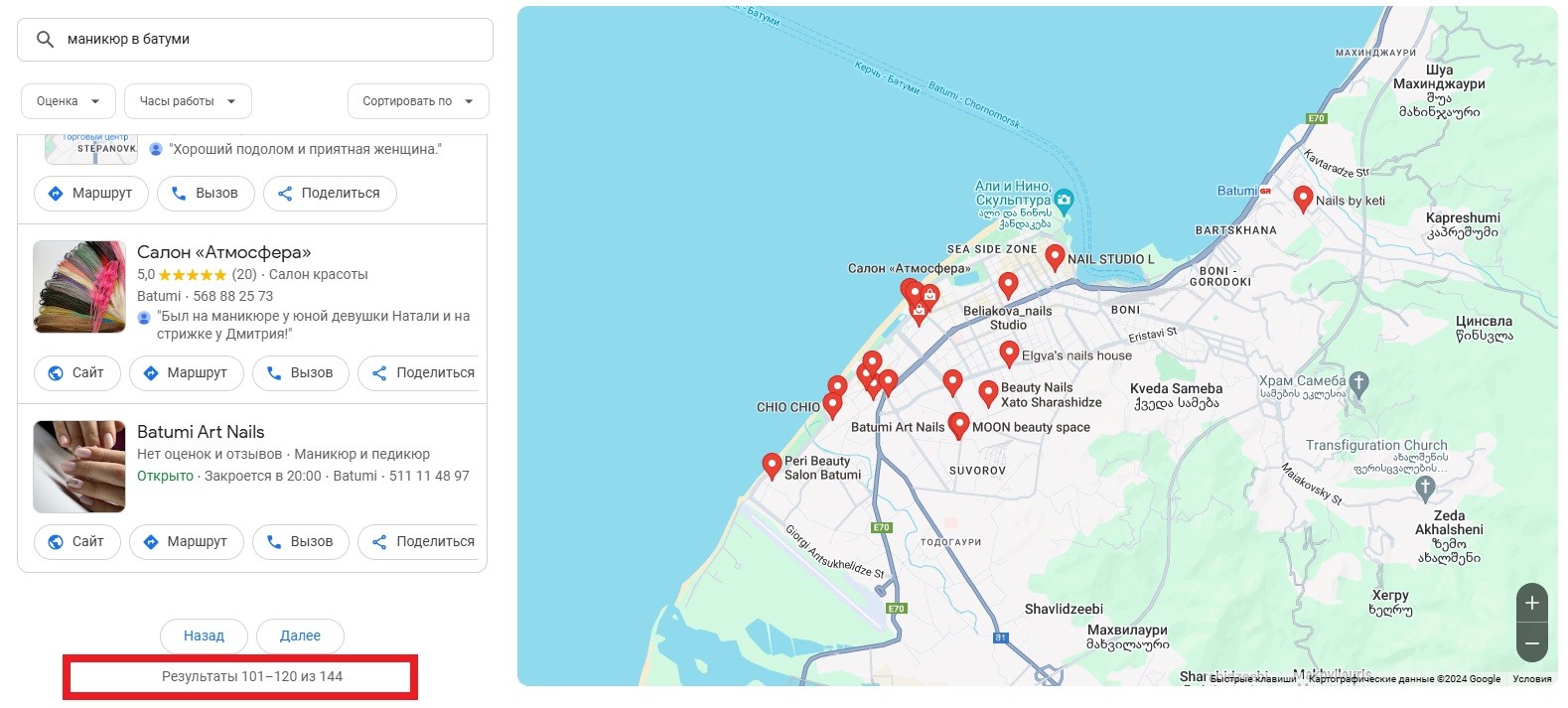Viewport: 1568px width, 708px height.
Task: Click the «Kapreshumi» label on the map
Action: coord(1463,217)
